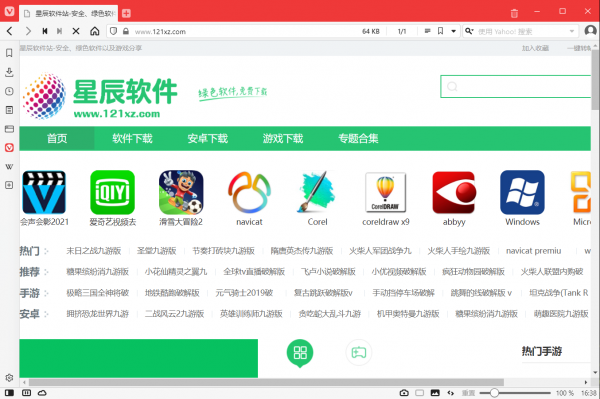
Task: Toggle side panel visibility in status bar
Action: 9,393
